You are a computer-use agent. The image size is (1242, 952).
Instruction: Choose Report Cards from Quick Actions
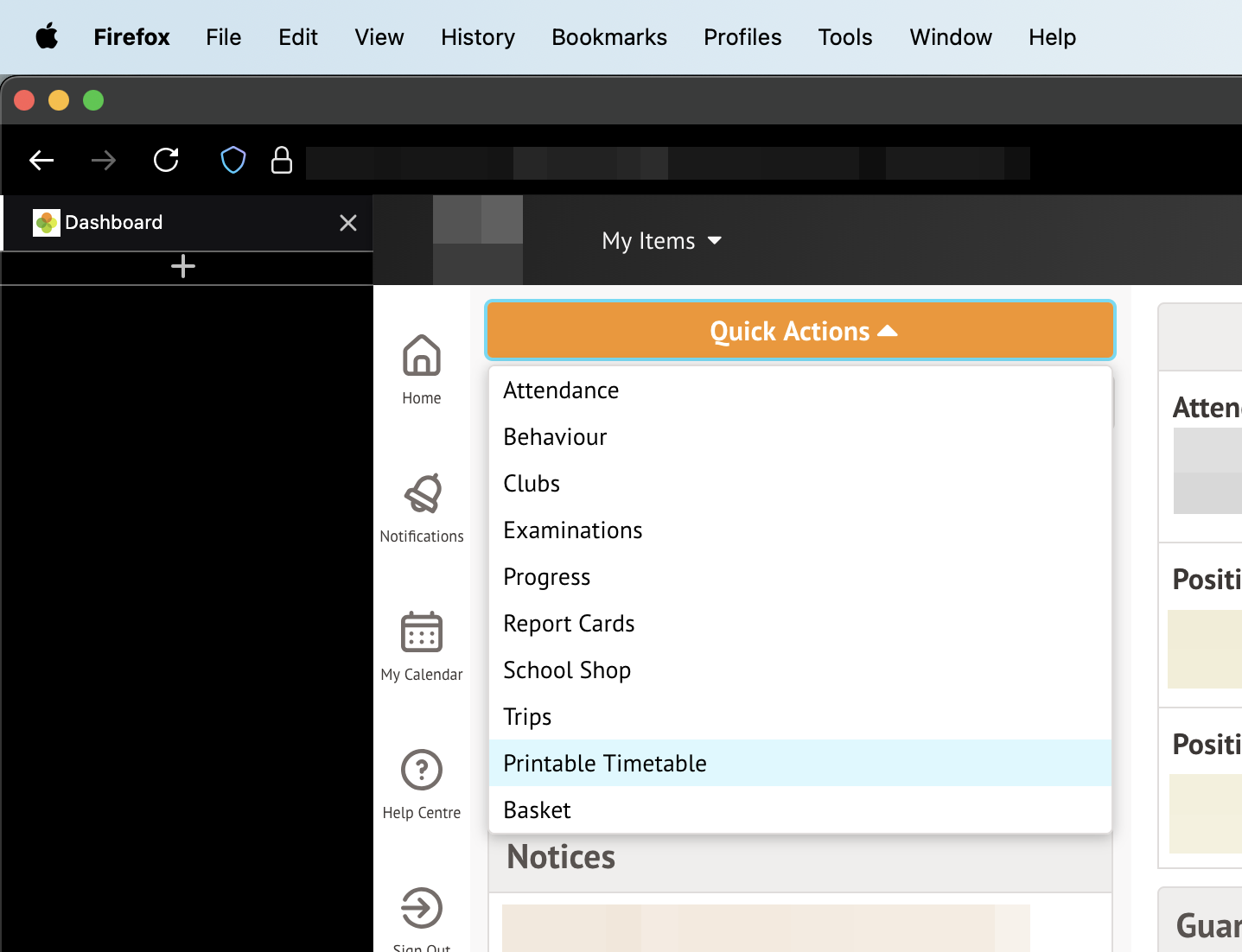800,624
